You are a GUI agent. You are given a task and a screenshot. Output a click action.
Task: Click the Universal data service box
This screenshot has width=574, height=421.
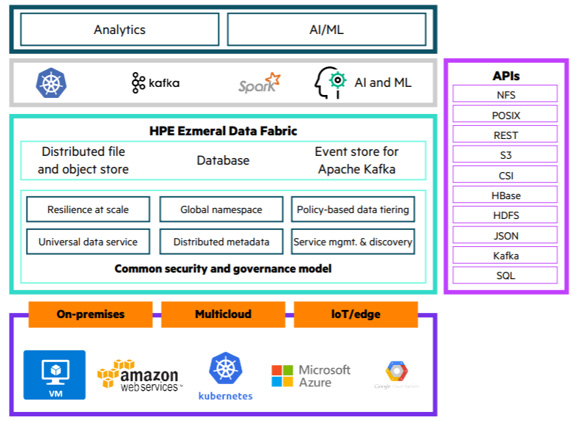point(88,242)
